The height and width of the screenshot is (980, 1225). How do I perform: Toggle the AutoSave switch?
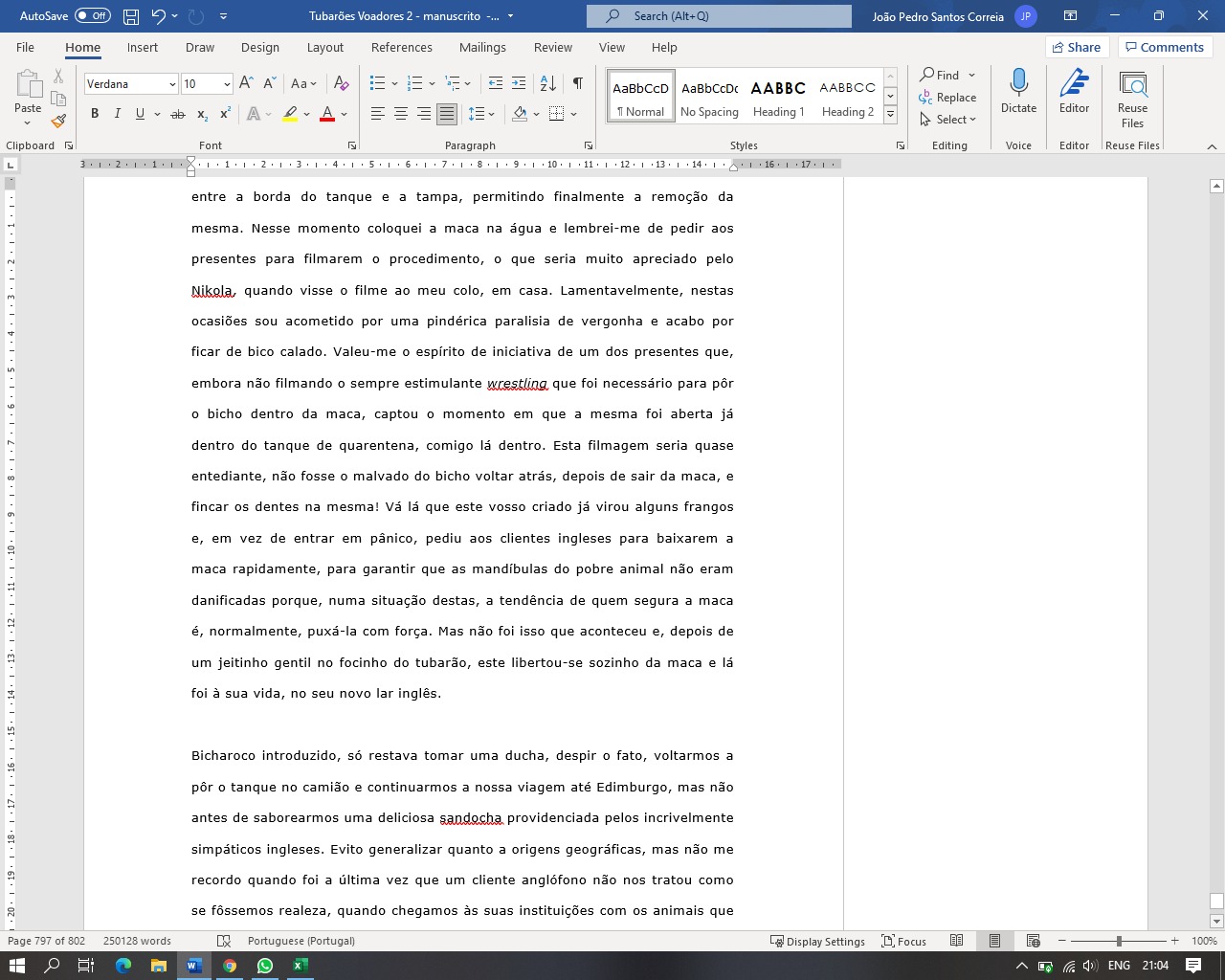coord(92,16)
